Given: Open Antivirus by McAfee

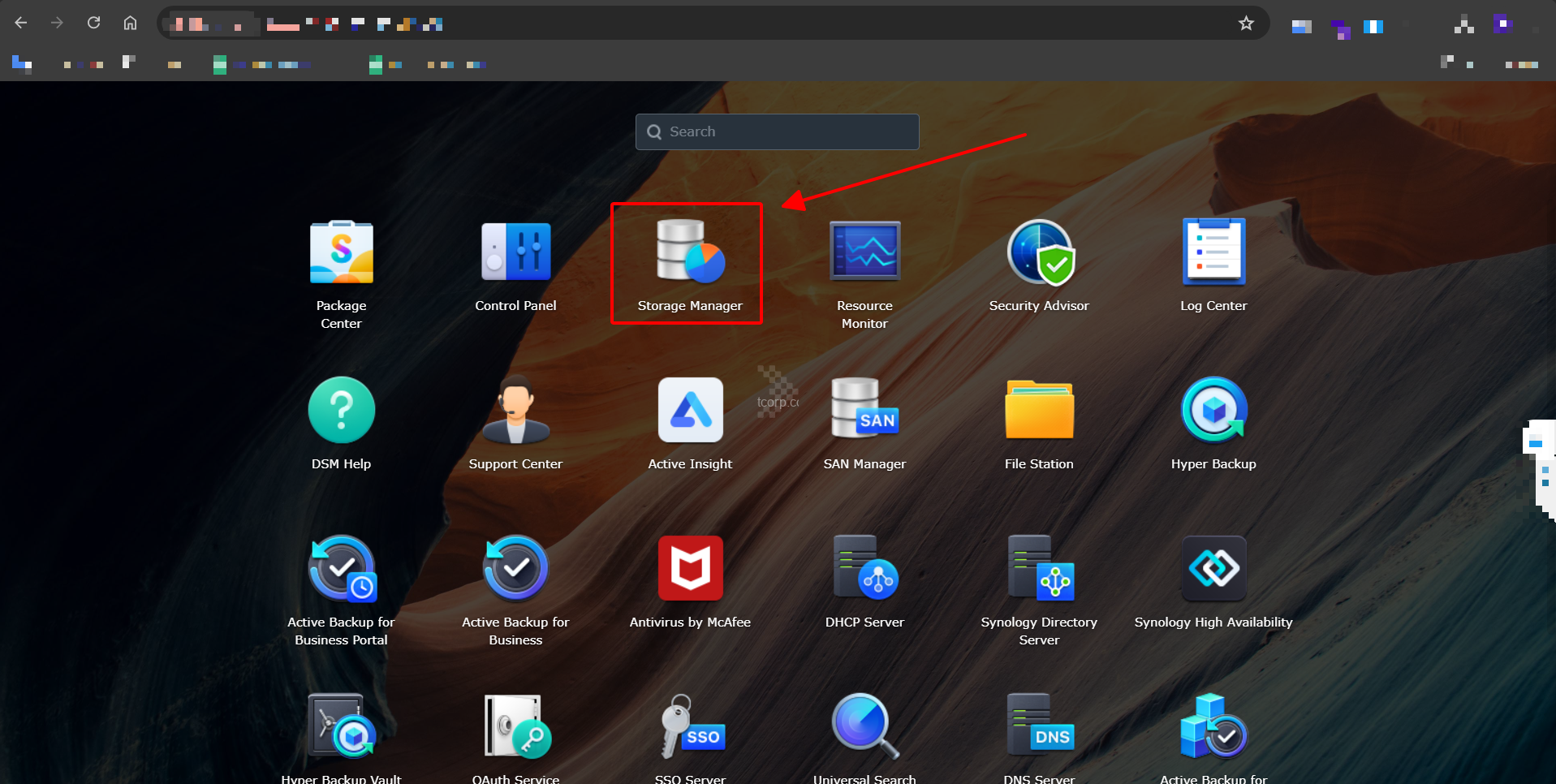Looking at the screenshot, I should pos(690,570).
